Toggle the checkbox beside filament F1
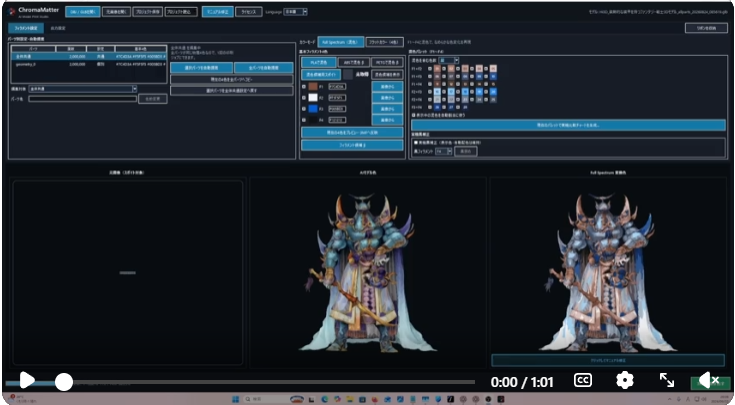This screenshot has width=735, height=405. (x=304, y=87)
